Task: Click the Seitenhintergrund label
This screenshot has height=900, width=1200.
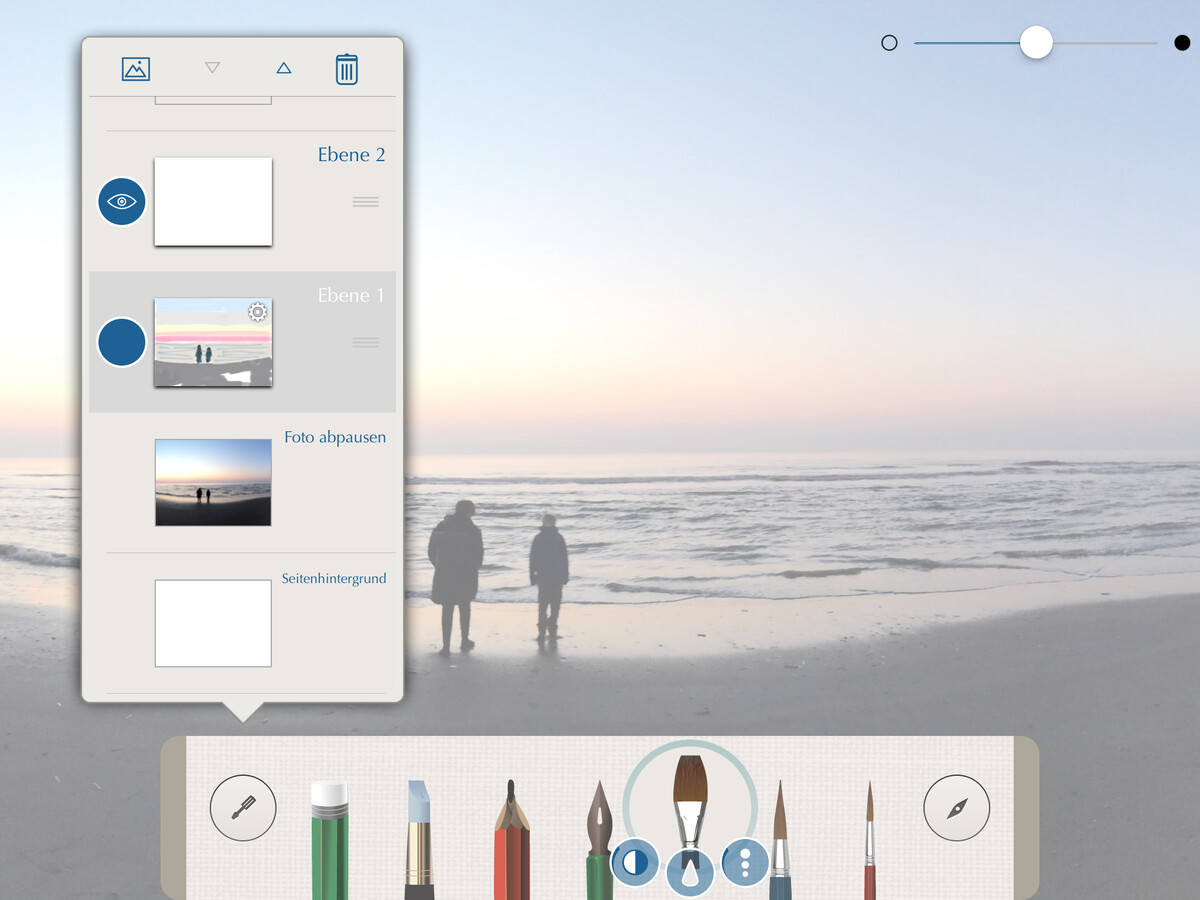Action: pos(334,579)
